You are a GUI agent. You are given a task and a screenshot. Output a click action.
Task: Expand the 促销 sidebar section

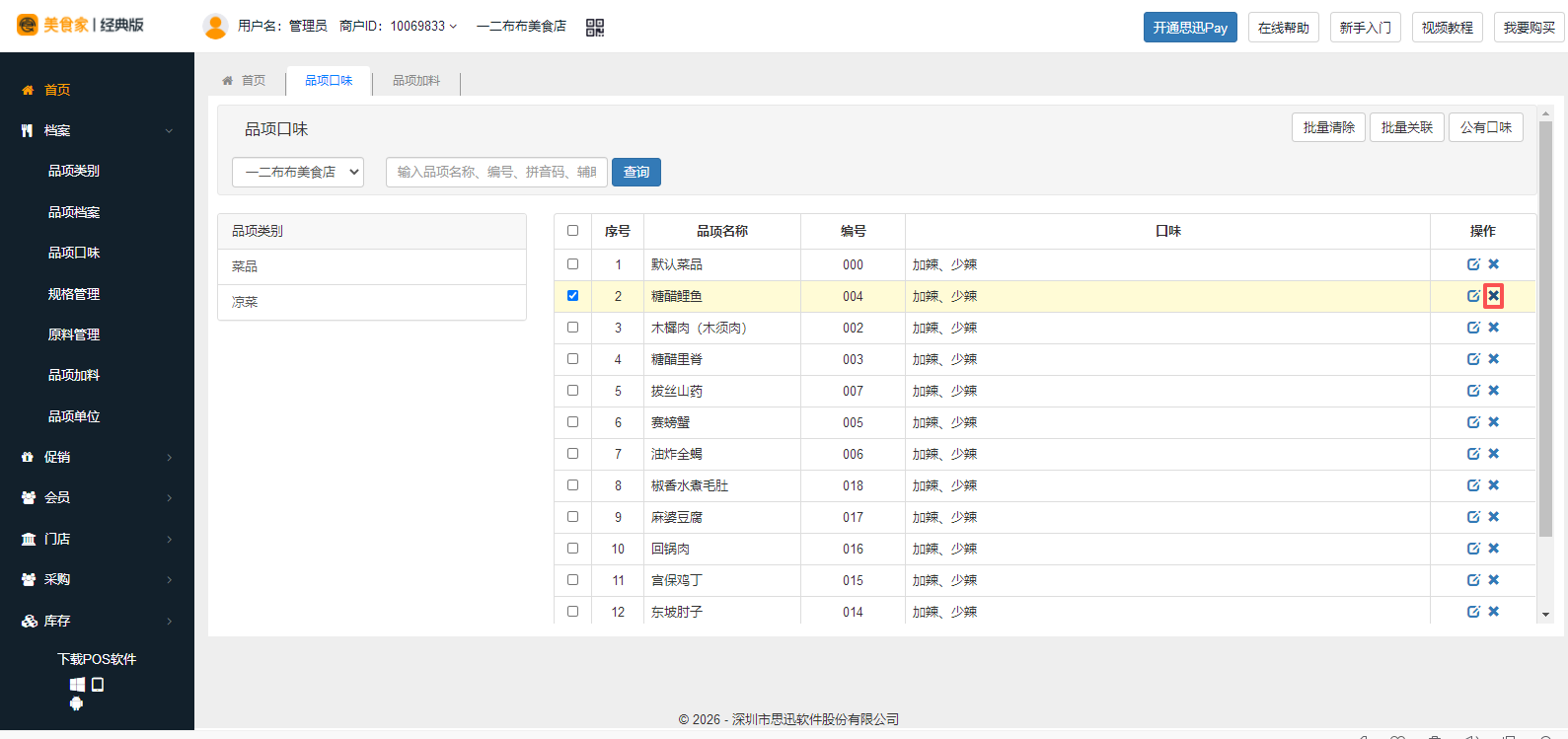point(97,457)
